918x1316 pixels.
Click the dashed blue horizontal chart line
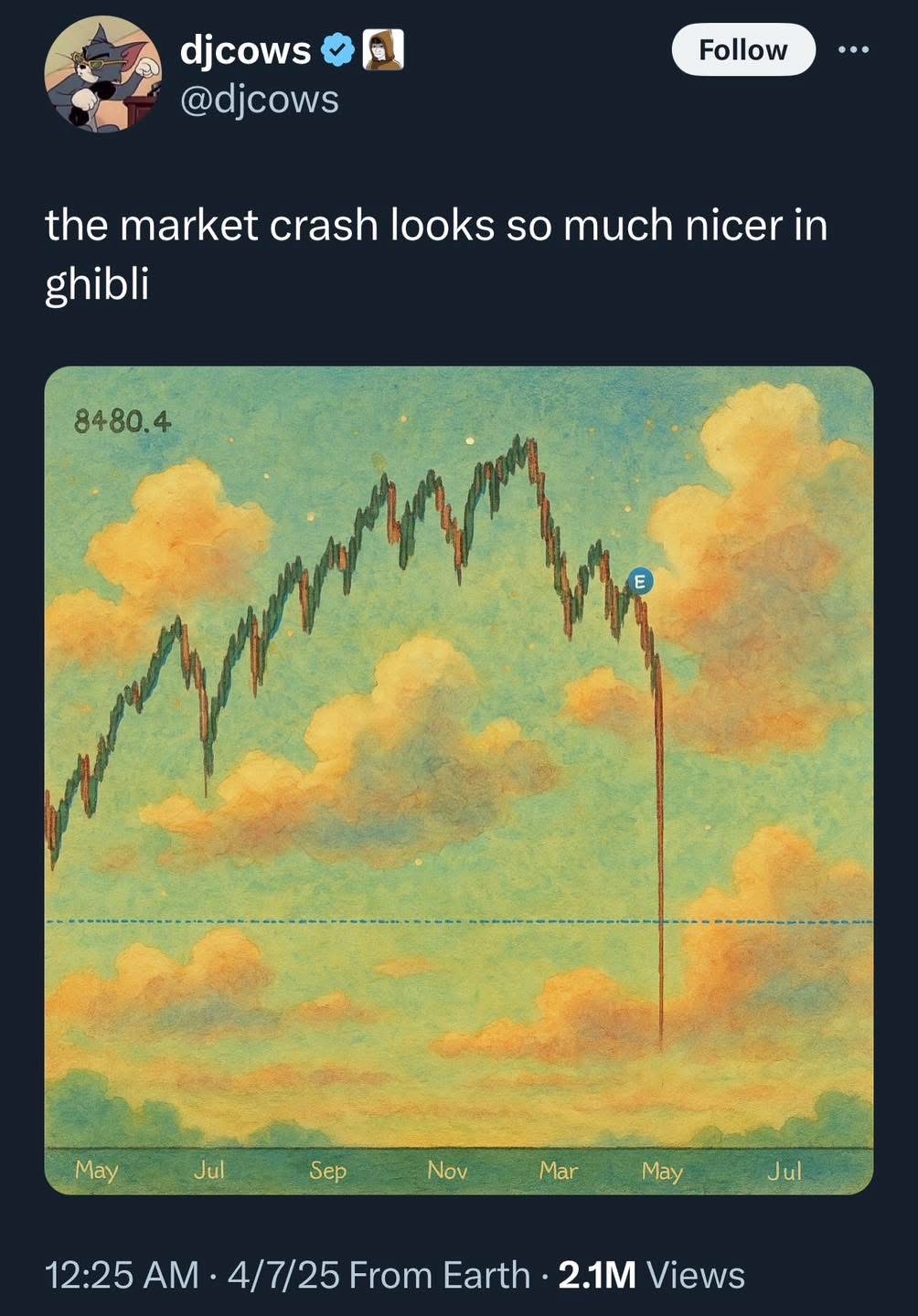coord(366,921)
